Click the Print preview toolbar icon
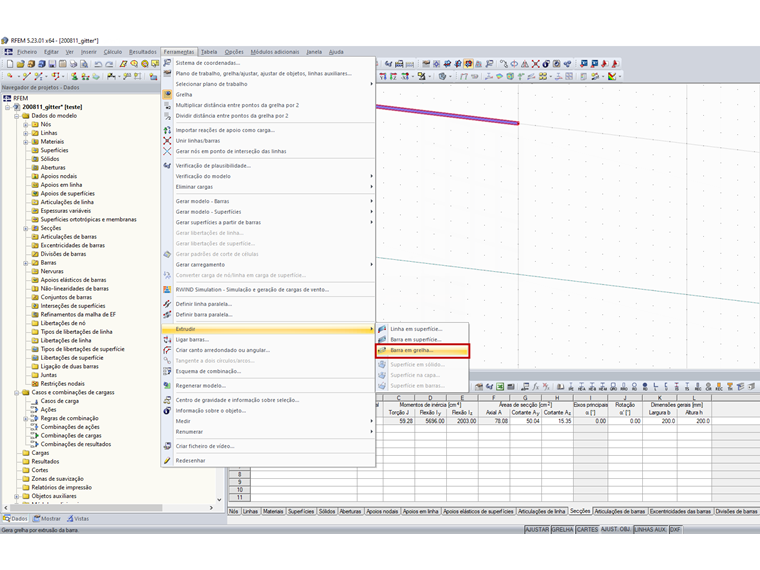The image size is (760, 570). point(84,64)
